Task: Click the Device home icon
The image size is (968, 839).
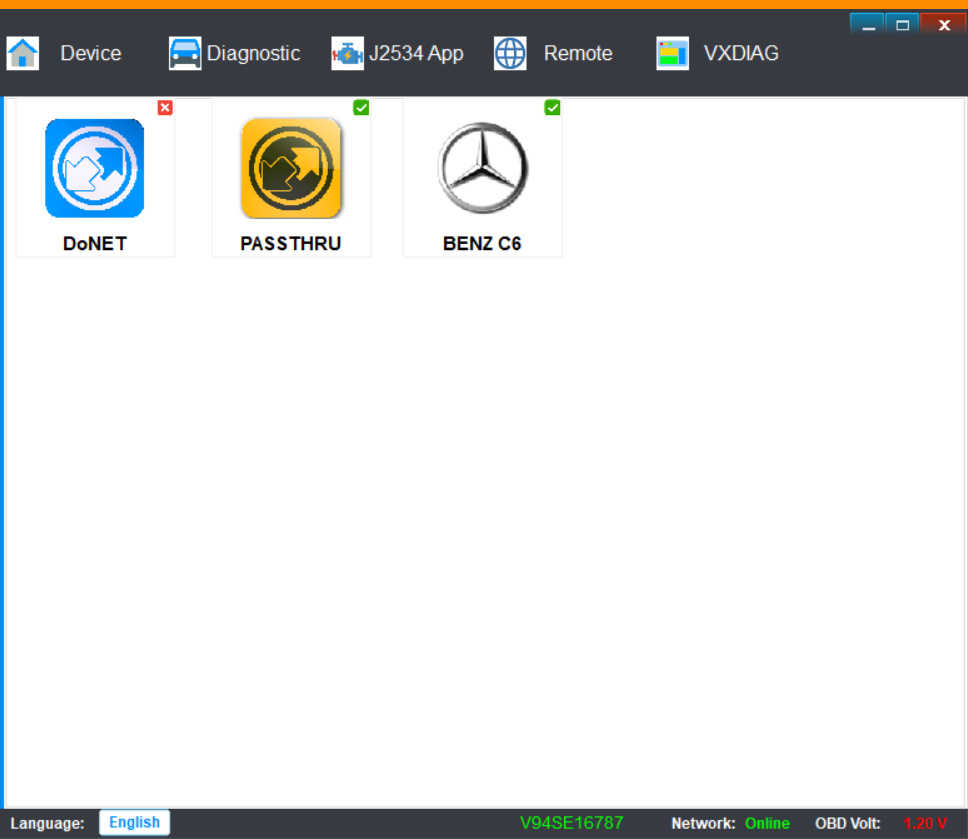Action: (x=23, y=54)
